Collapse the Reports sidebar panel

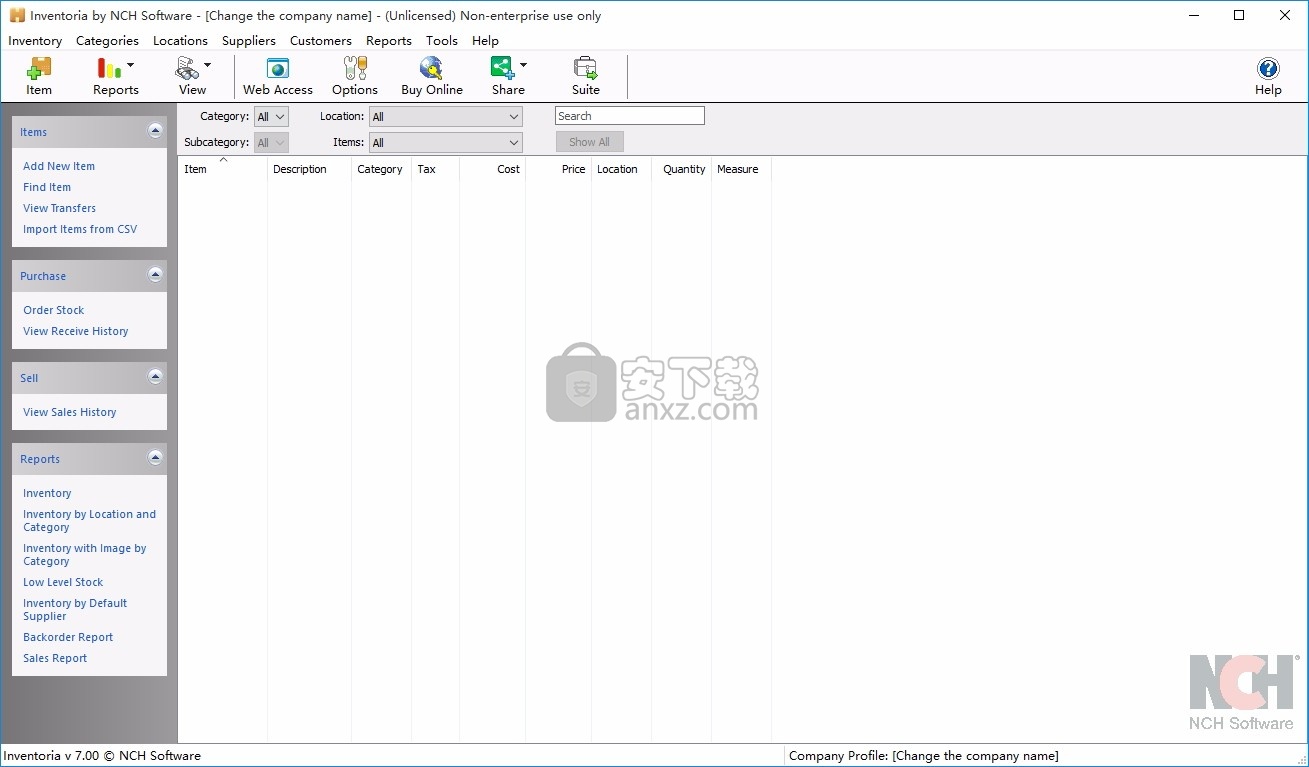pyautogui.click(x=155, y=458)
